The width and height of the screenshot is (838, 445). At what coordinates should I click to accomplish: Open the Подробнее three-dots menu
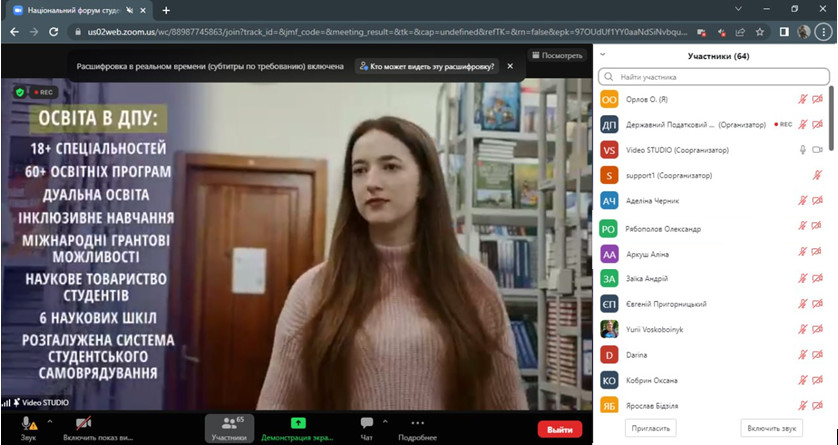coord(417,423)
